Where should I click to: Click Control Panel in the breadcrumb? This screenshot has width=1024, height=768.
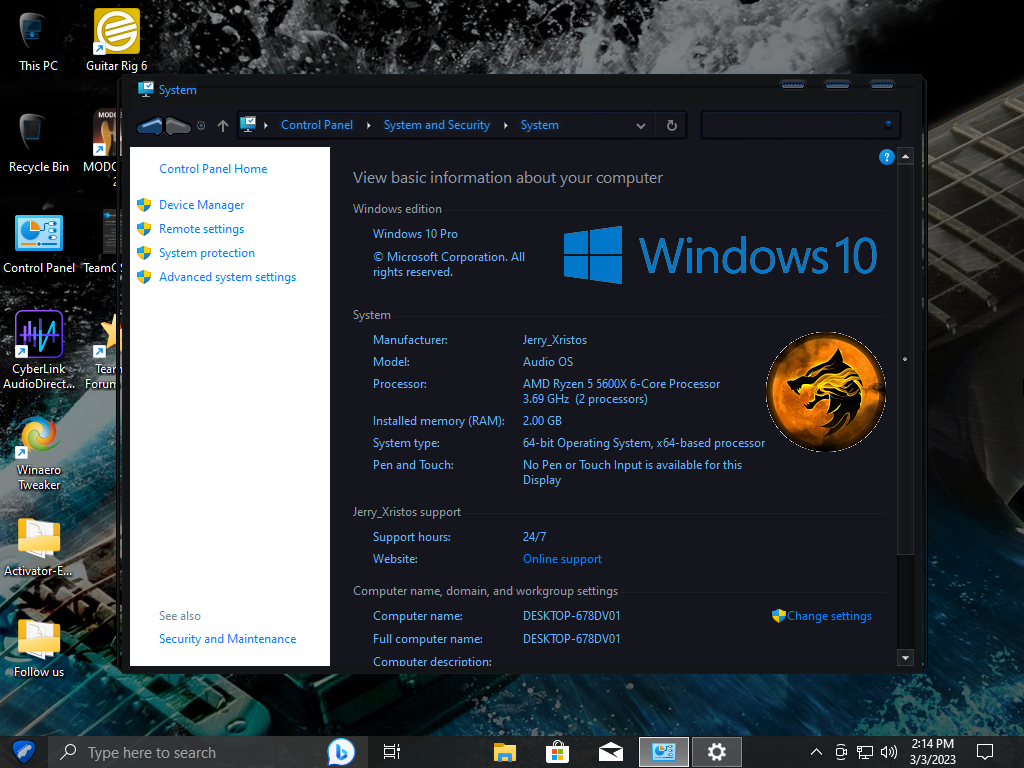pyautogui.click(x=317, y=125)
